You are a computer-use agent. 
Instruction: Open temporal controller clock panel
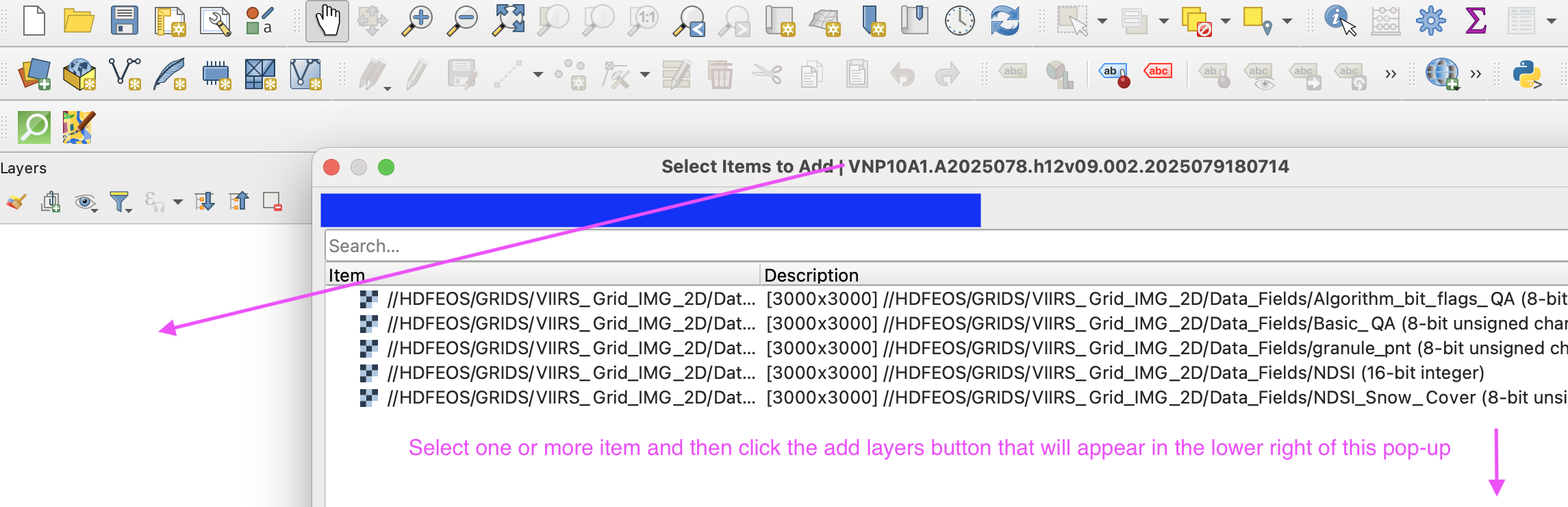click(x=960, y=21)
